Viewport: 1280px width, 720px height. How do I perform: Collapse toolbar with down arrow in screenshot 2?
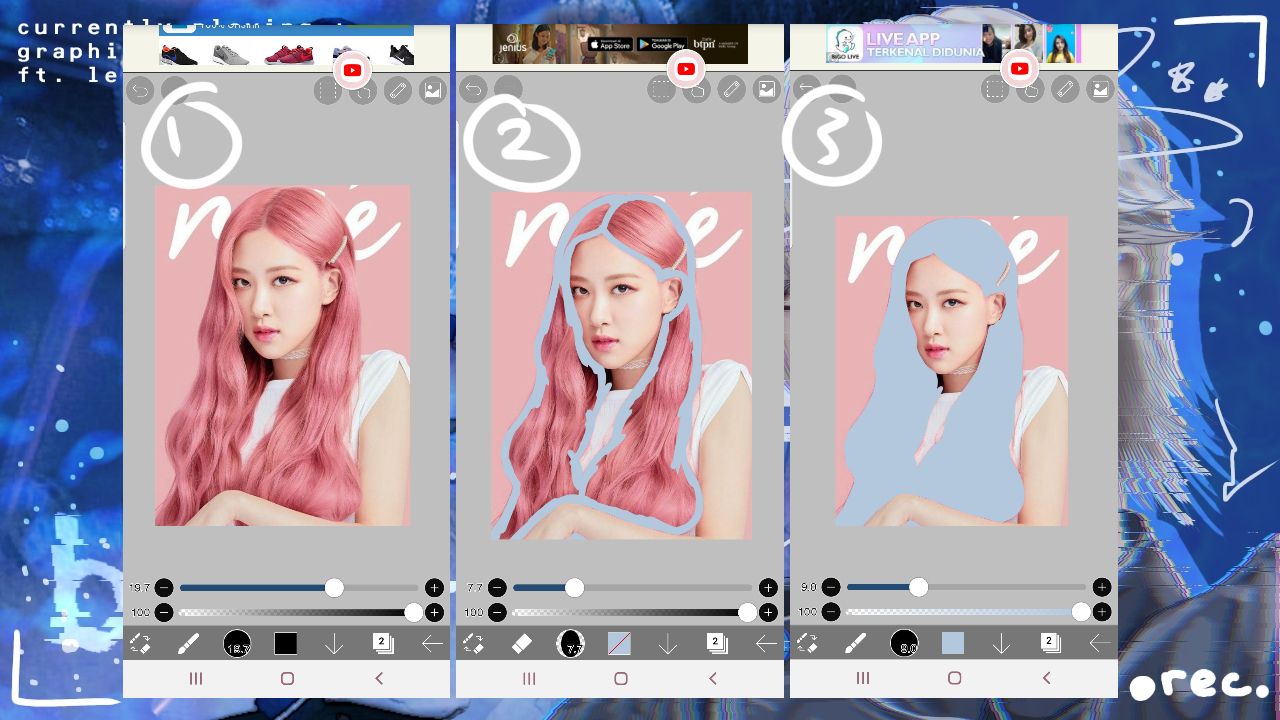668,645
